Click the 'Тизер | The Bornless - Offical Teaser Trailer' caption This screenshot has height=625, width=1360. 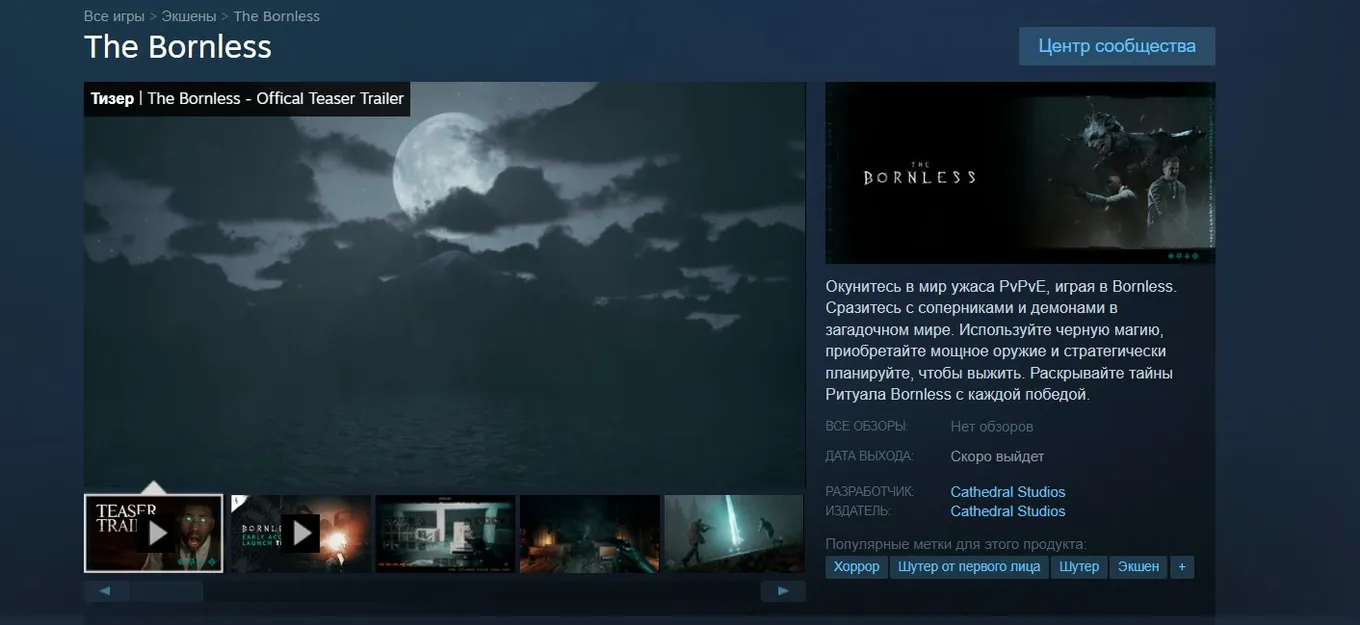click(x=247, y=99)
